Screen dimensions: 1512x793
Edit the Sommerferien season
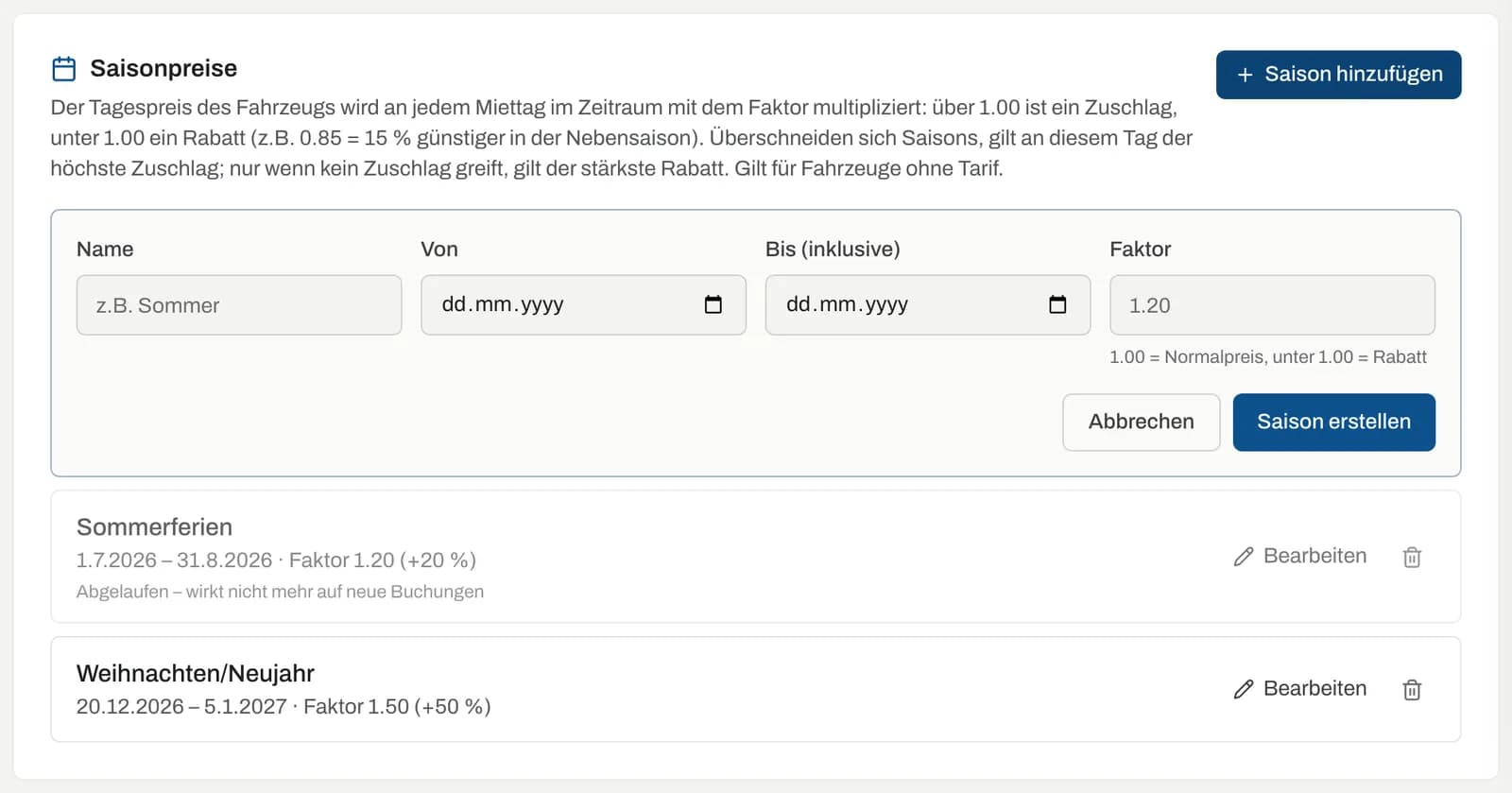1300,556
